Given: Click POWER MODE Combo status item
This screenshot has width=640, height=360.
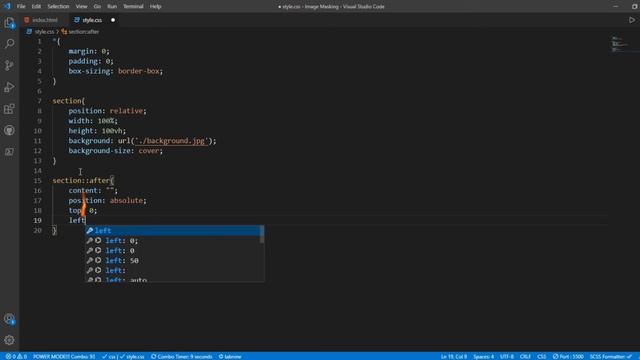Looking at the screenshot, I should [x=64, y=356].
